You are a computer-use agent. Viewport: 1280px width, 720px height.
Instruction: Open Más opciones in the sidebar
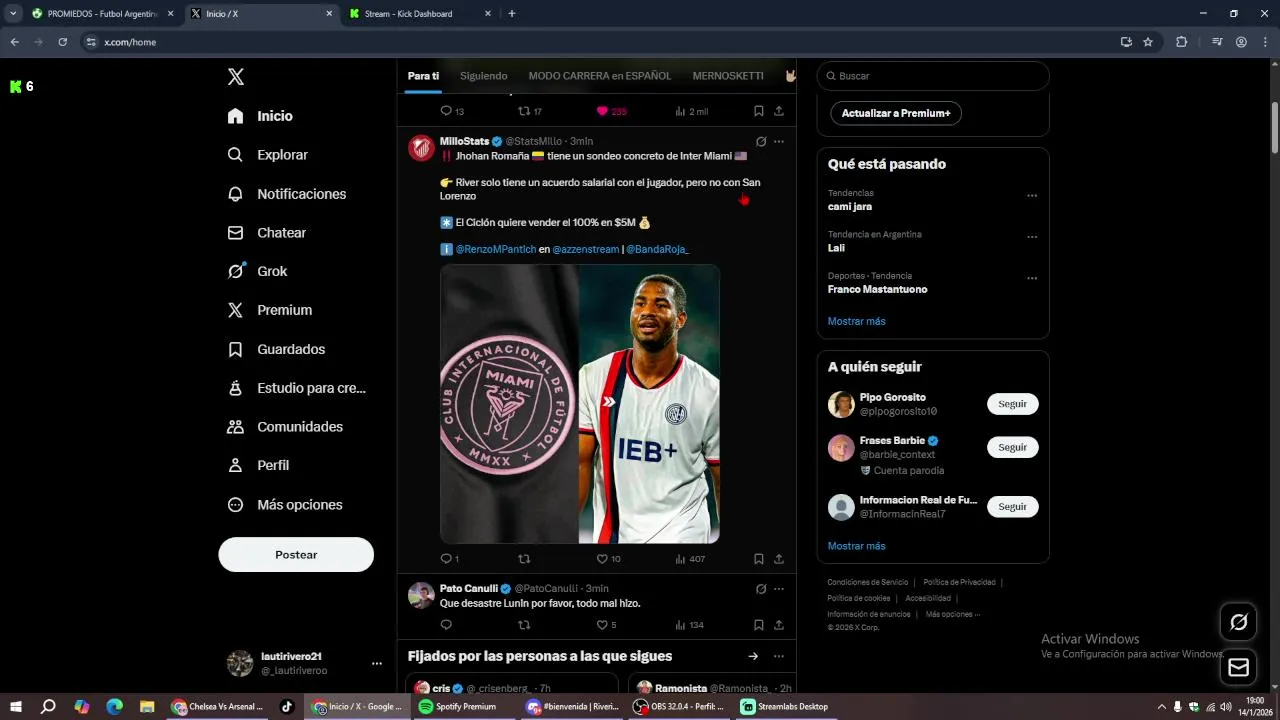284,505
